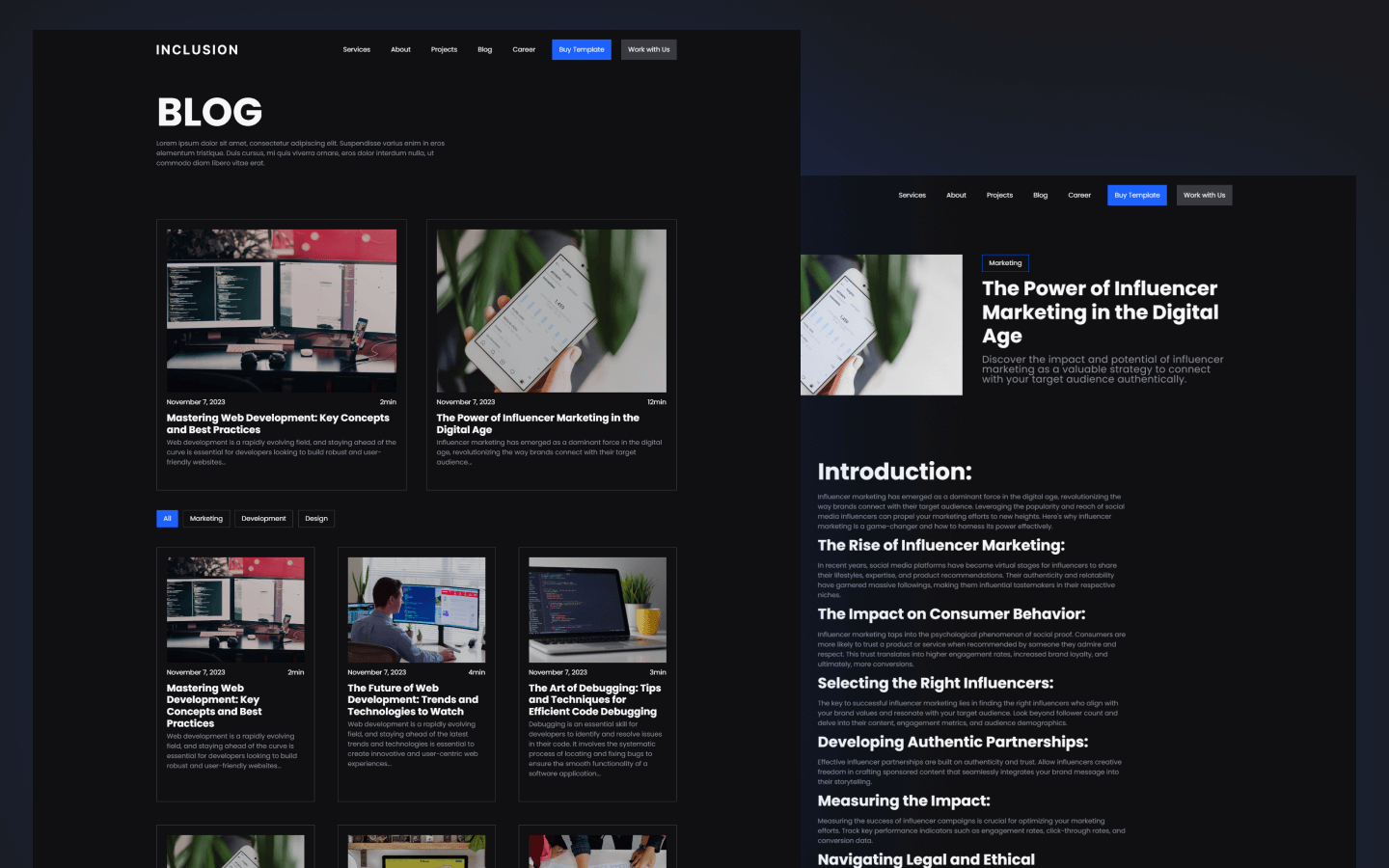Filter posts by Design
The image size is (1389, 868).
(x=315, y=518)
